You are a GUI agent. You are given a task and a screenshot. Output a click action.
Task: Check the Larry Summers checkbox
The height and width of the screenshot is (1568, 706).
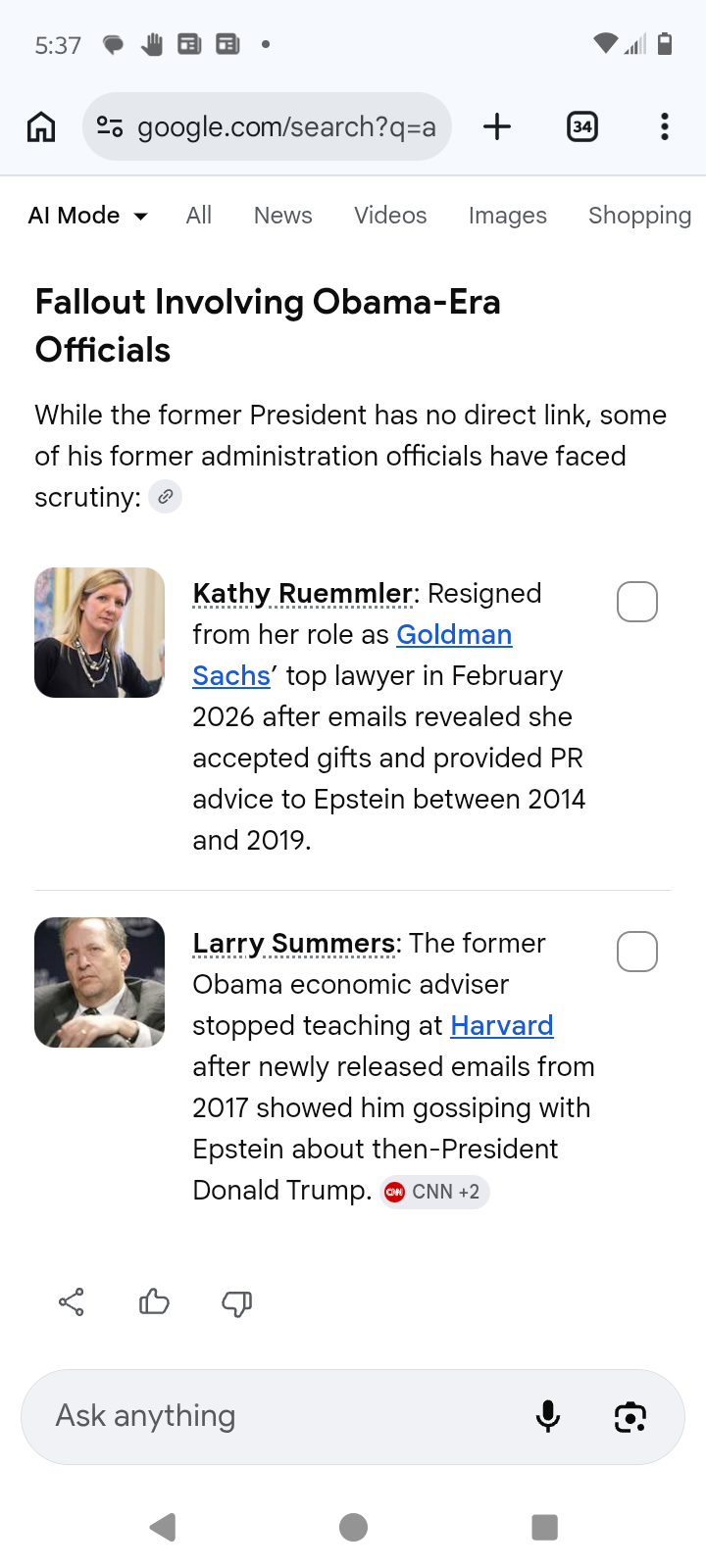[x=636, y=952]
